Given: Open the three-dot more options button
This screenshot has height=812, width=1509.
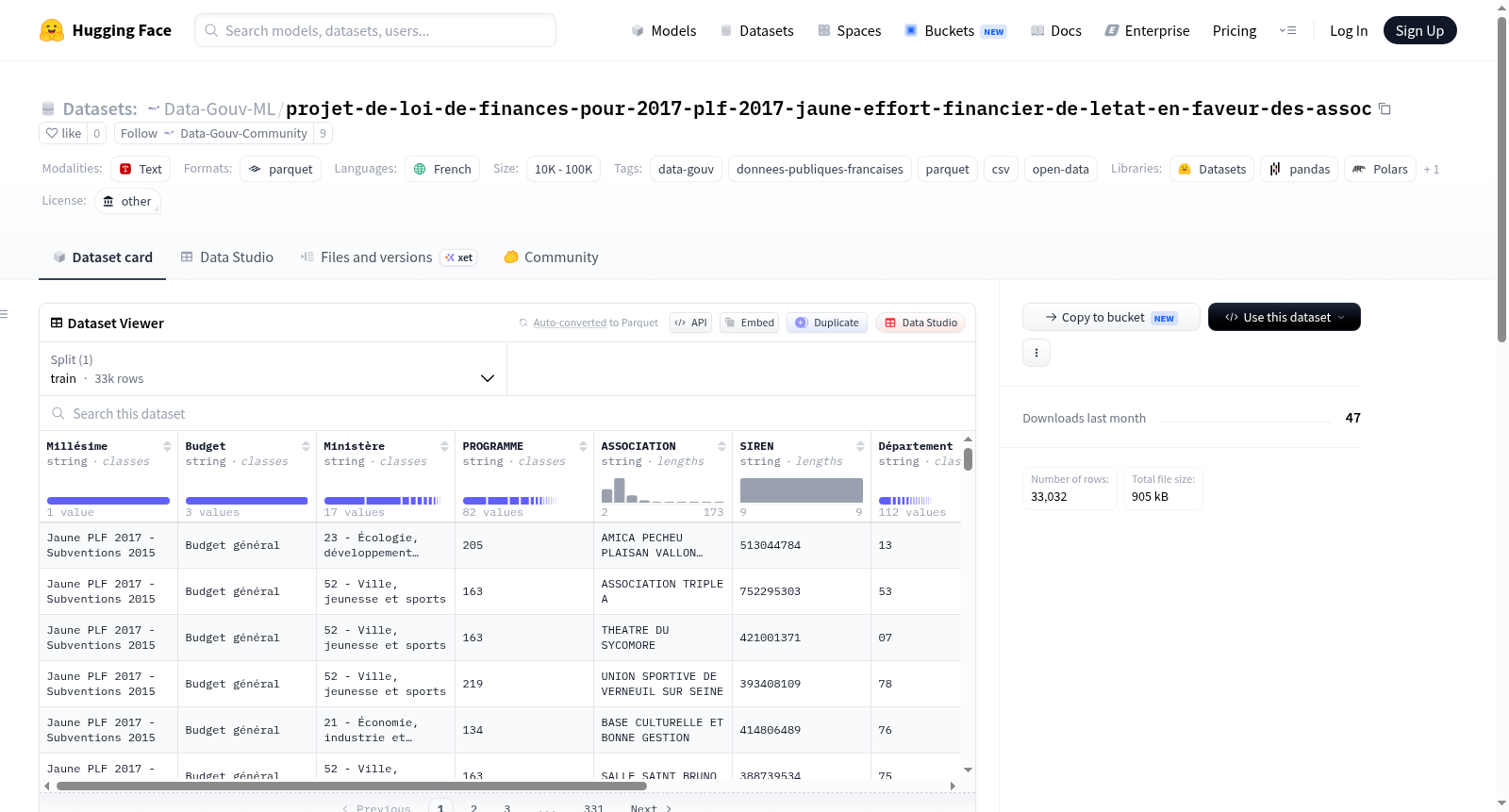Looking at the screenshot, I should click(1036, 353).
